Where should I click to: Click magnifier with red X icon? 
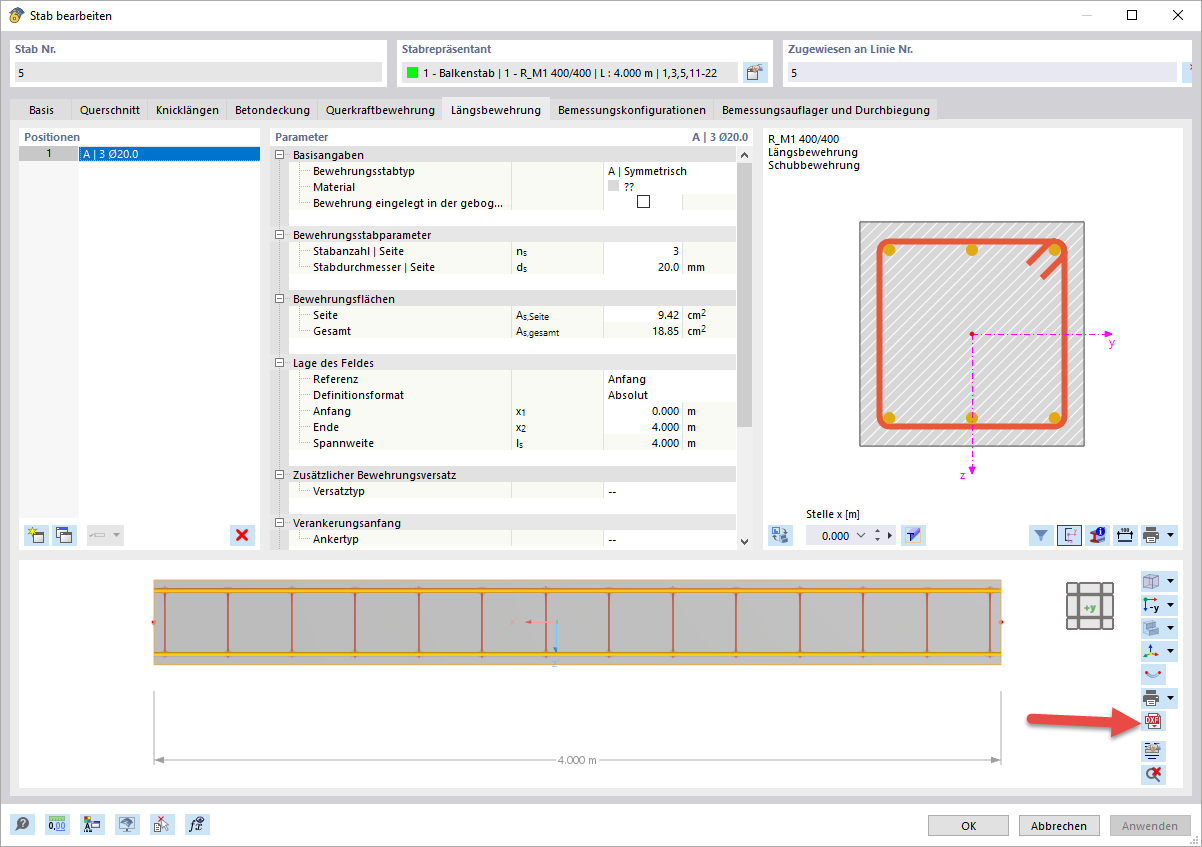point(1153,774)
